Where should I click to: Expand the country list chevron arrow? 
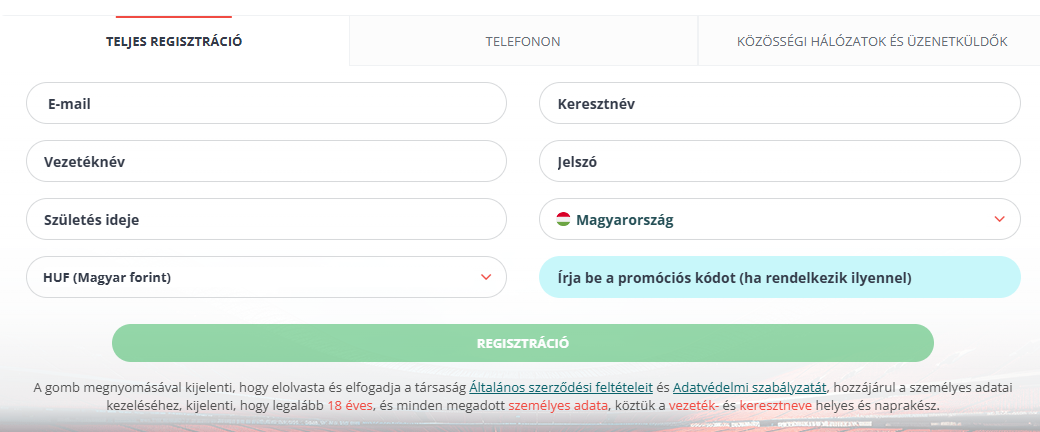click(x=999, y=219)
